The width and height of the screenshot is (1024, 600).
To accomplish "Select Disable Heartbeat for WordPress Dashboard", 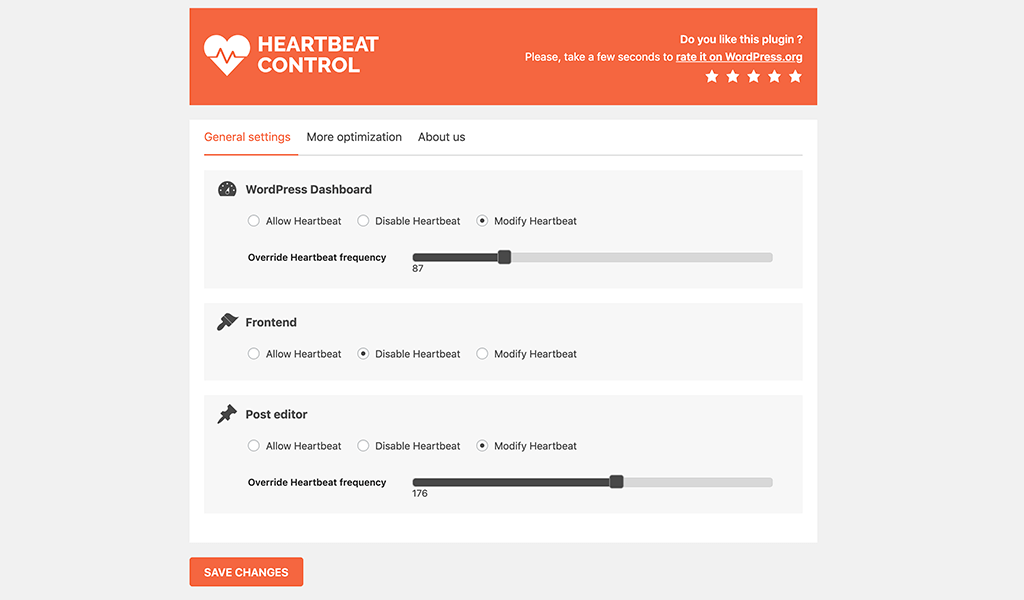I will click(362, 220).
